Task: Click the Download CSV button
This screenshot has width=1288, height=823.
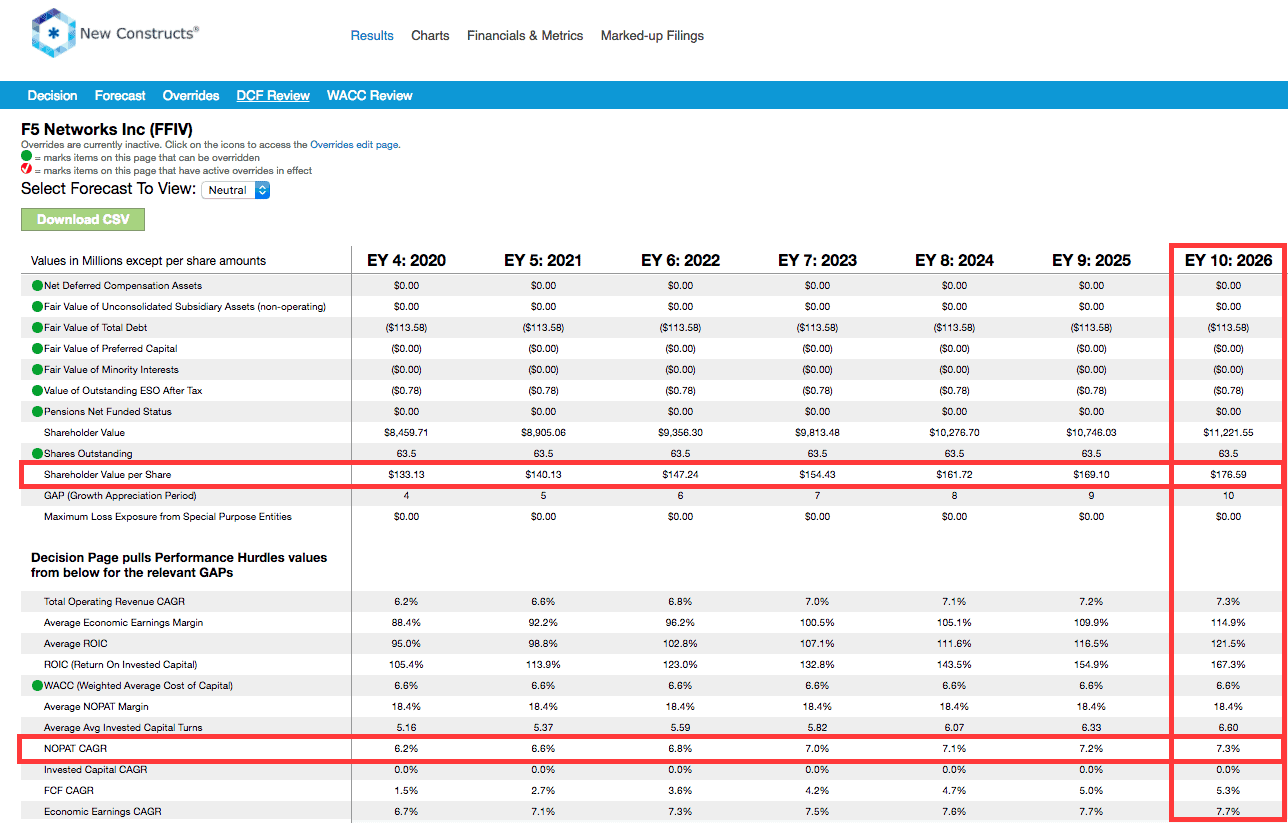Action: tap(83, 219)
